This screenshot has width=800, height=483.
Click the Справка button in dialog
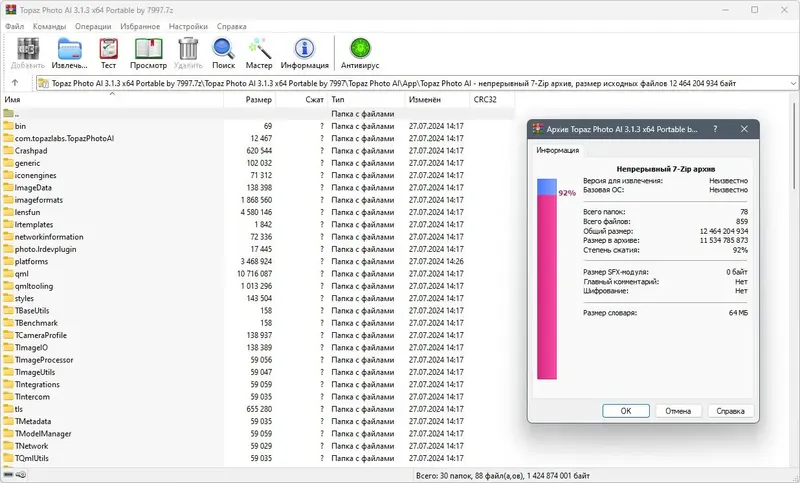[x=730, y=411]
